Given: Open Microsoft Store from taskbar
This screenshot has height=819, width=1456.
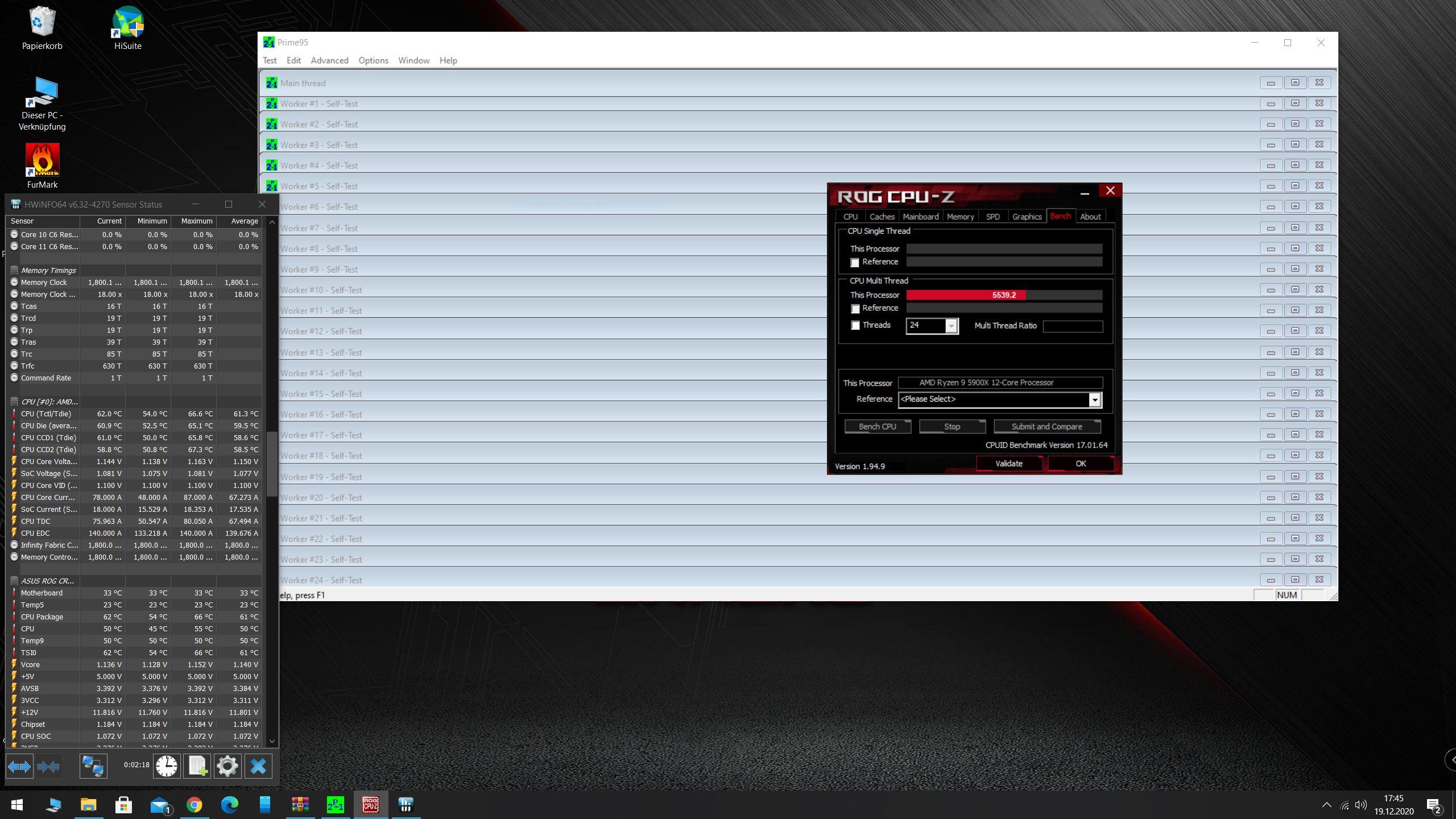Looking at the screenshot, I should click(x=124, y=805).
